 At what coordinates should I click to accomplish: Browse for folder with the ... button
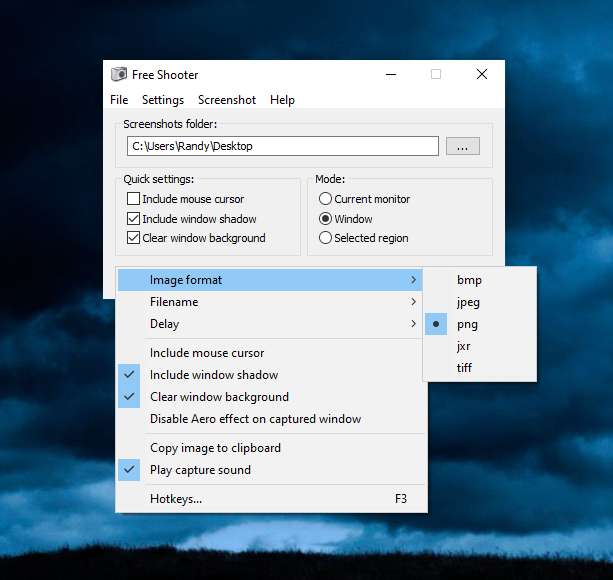pyautogui.click(x=463, y=146)
